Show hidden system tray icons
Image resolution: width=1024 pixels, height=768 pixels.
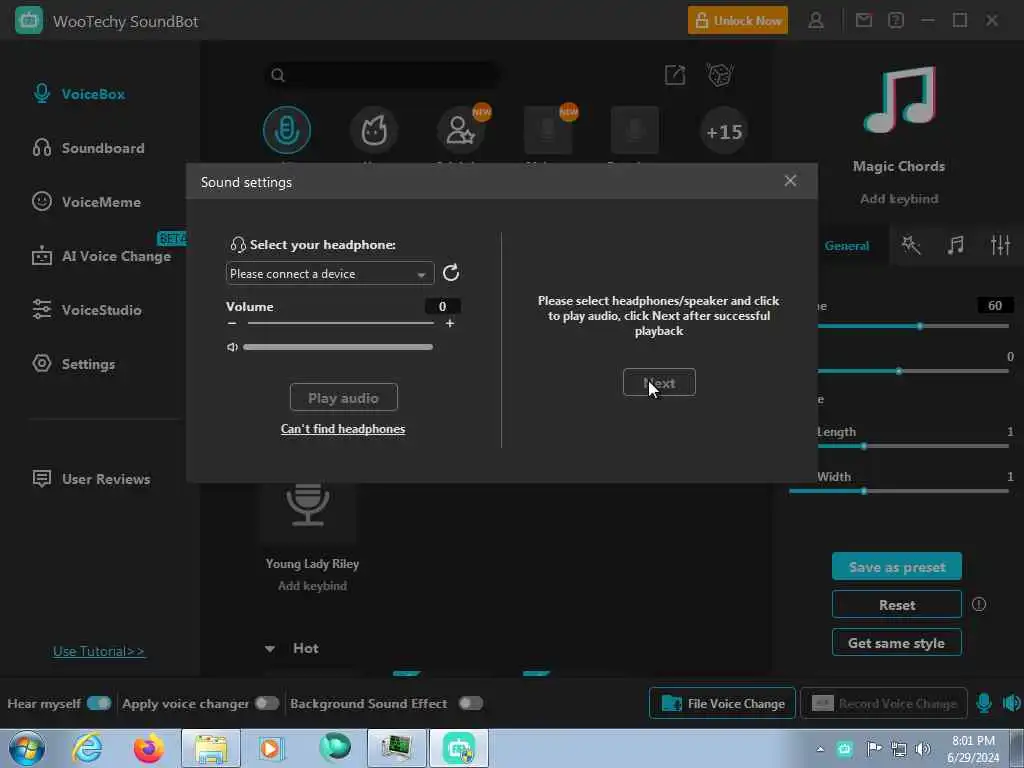[820, 748]
